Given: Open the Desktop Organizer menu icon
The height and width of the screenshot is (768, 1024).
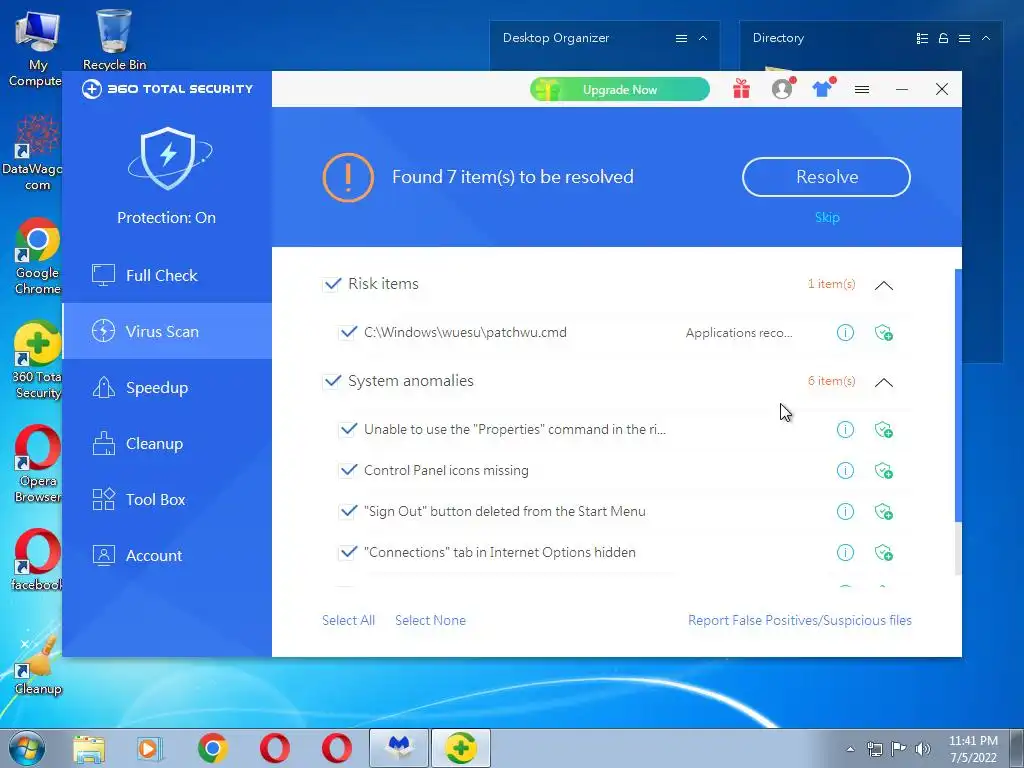Looking at the screenshot, I should pos(681,39).
